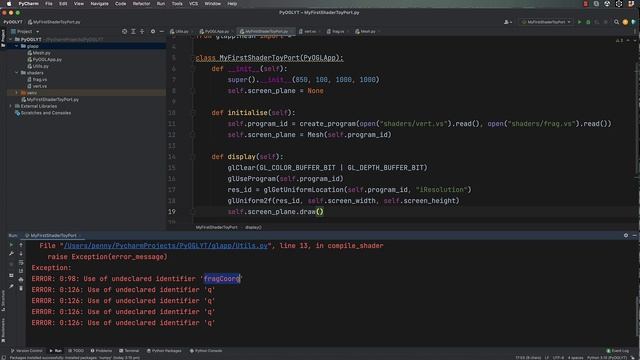Open Project panel gear options

pyautogui.click(x=153, y=31)
